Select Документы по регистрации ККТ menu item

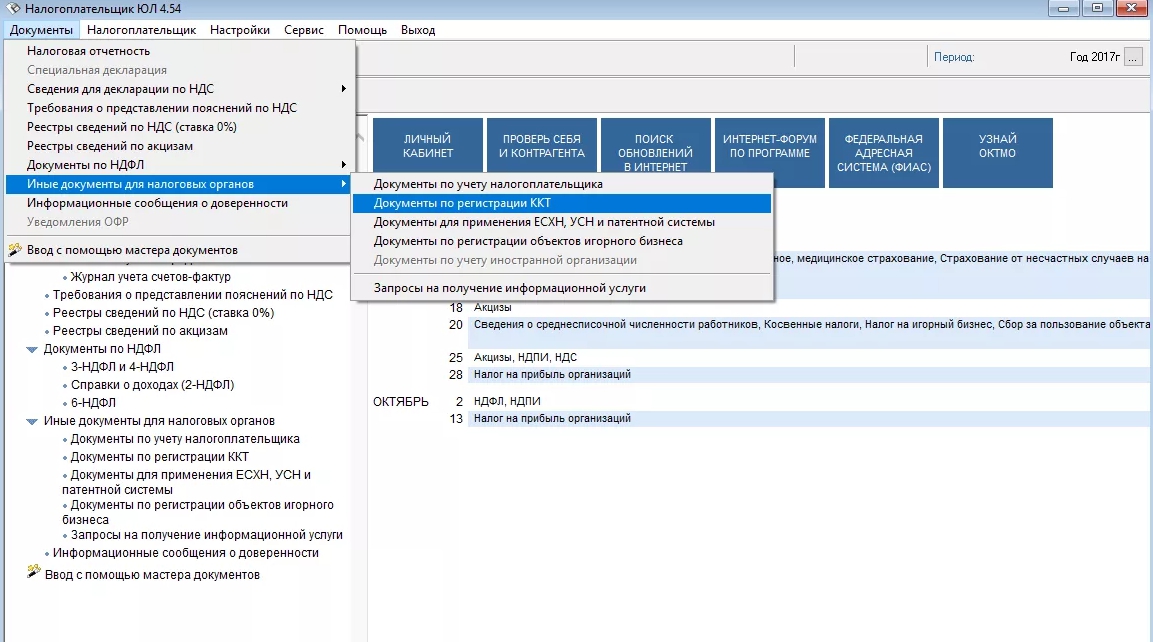(462, 203)
